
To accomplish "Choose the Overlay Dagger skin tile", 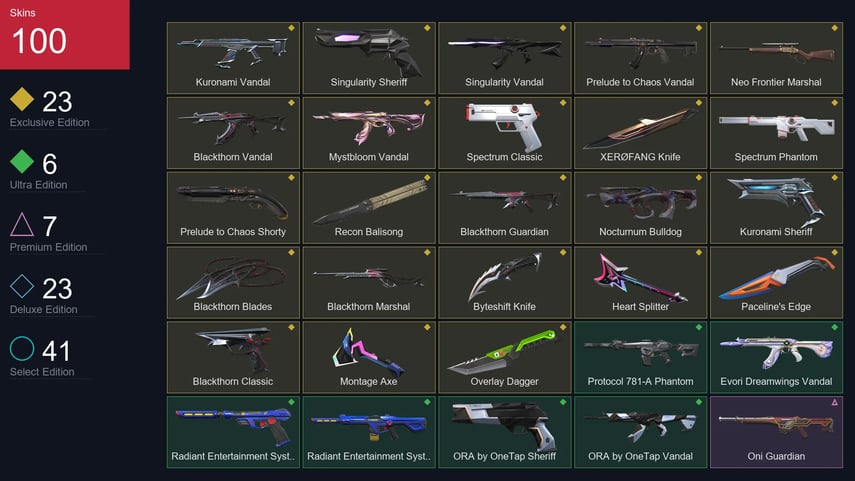I will point(505,357).
